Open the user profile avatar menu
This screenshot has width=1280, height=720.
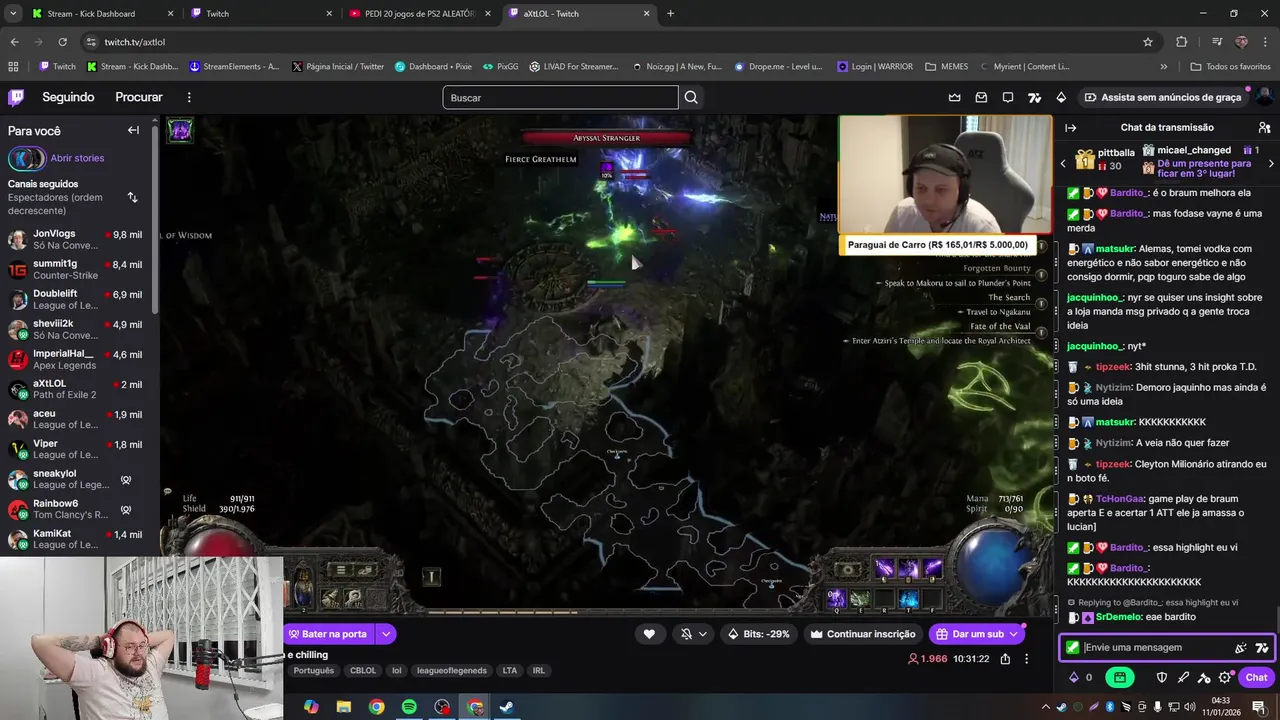click(x=1263, y=97)
